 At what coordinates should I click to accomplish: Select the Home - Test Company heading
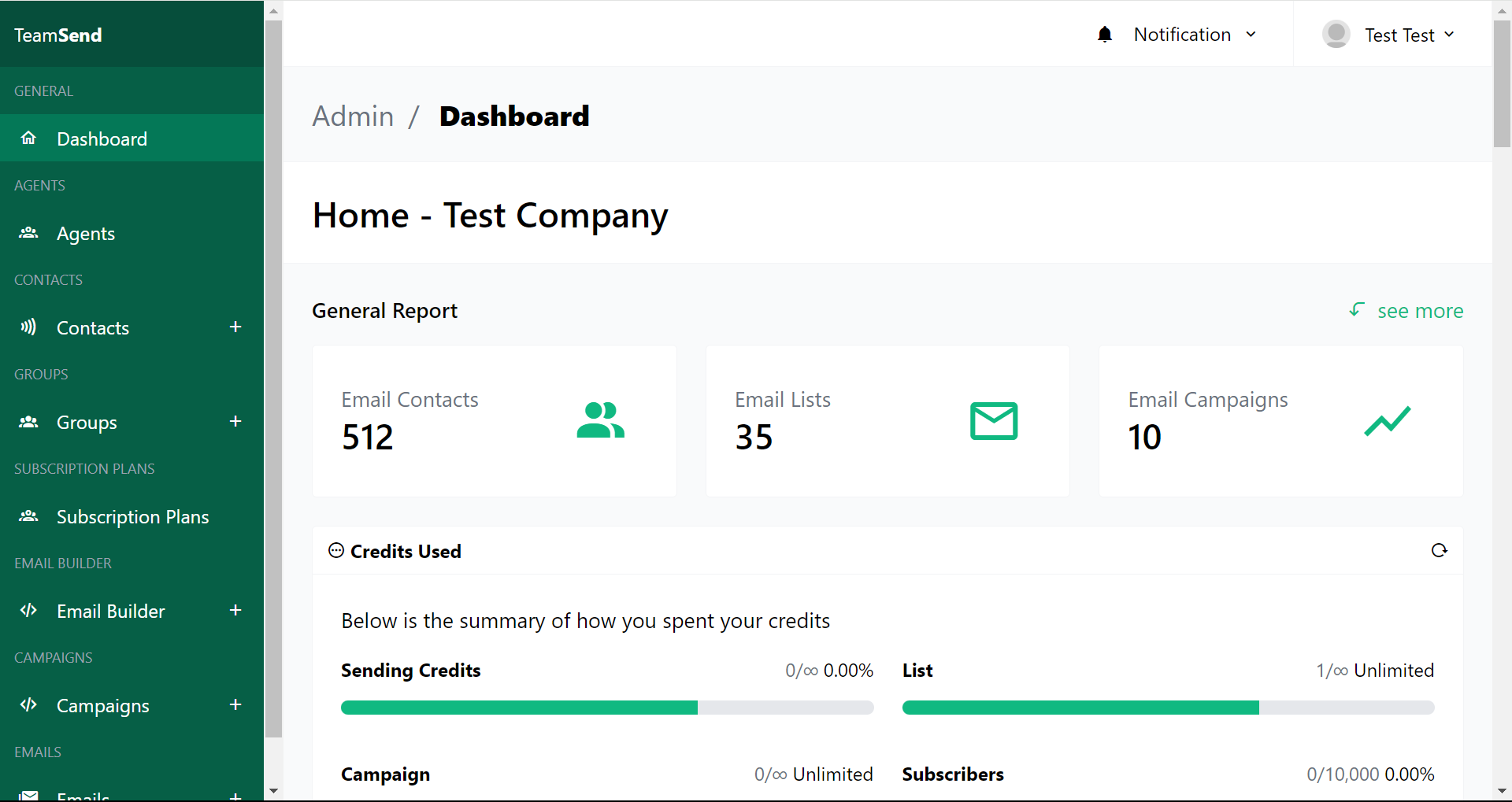[490, 216]
